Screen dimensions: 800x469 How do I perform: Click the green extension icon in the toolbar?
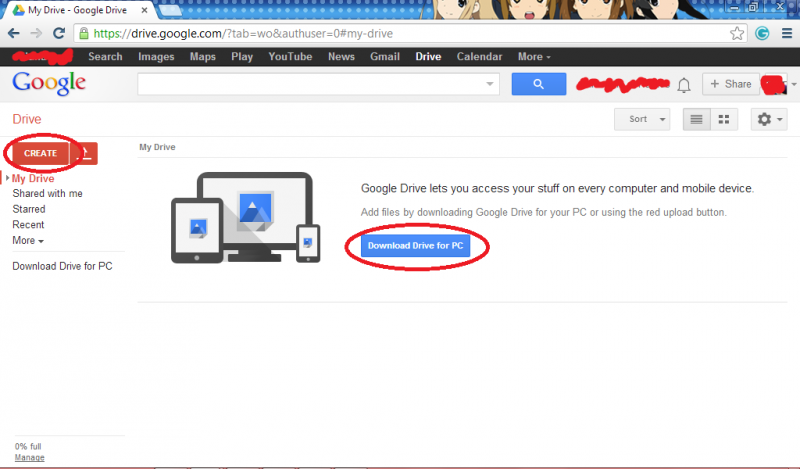pyautogui.click(x=762, y=34)
